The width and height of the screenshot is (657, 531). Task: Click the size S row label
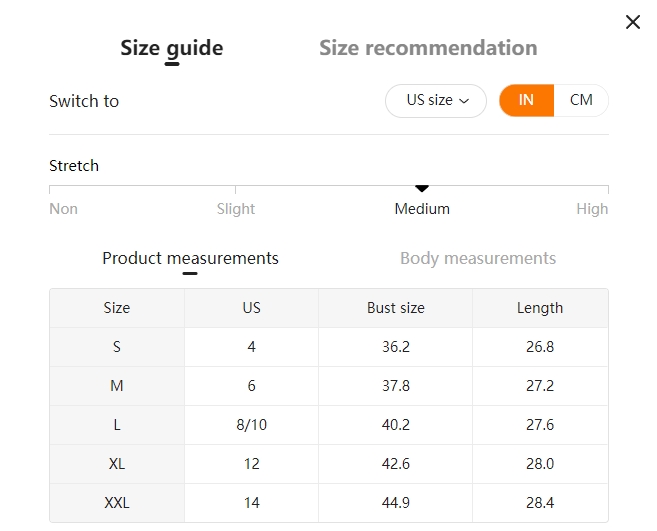pyautogui.click(x=117, y=347)
